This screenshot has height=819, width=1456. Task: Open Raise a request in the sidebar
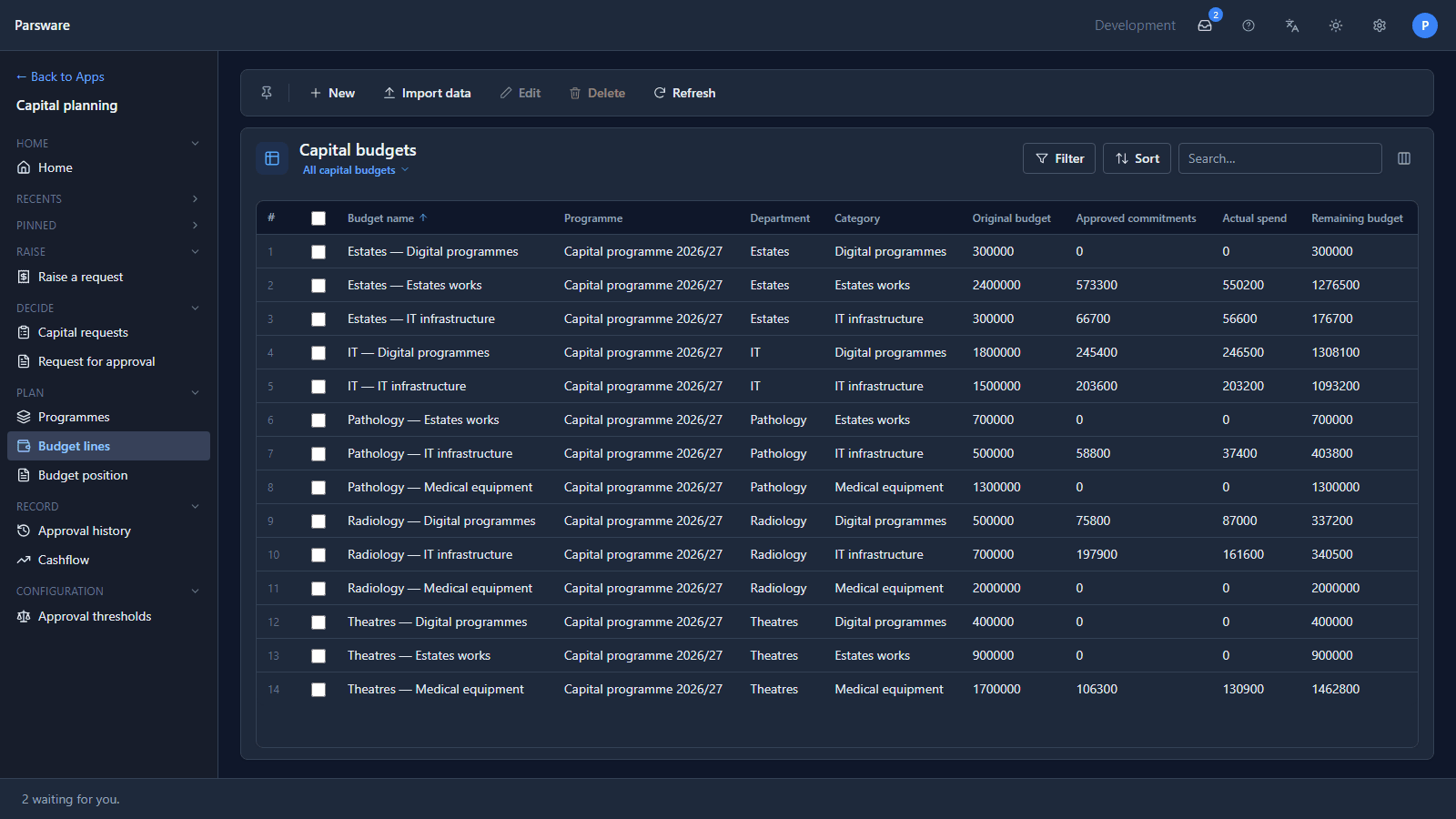(x=108, y=277)
